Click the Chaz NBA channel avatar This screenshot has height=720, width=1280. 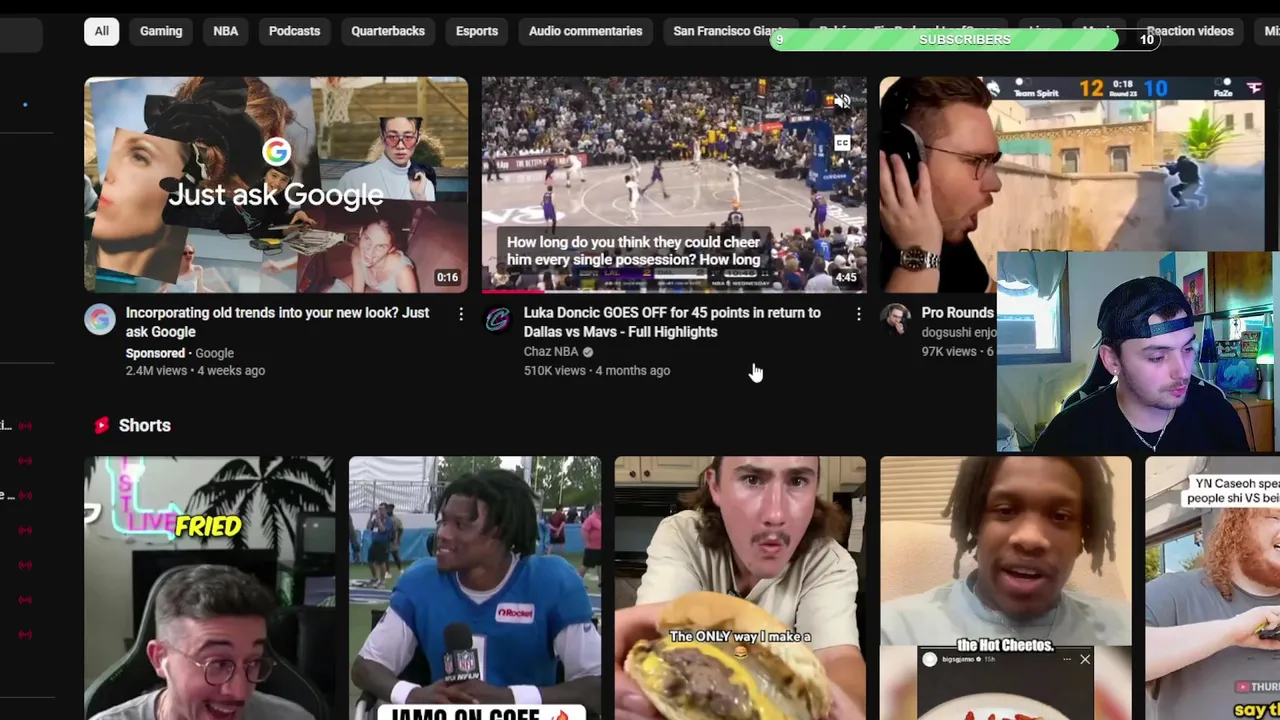pyautogui.click(x=498, y=319)
